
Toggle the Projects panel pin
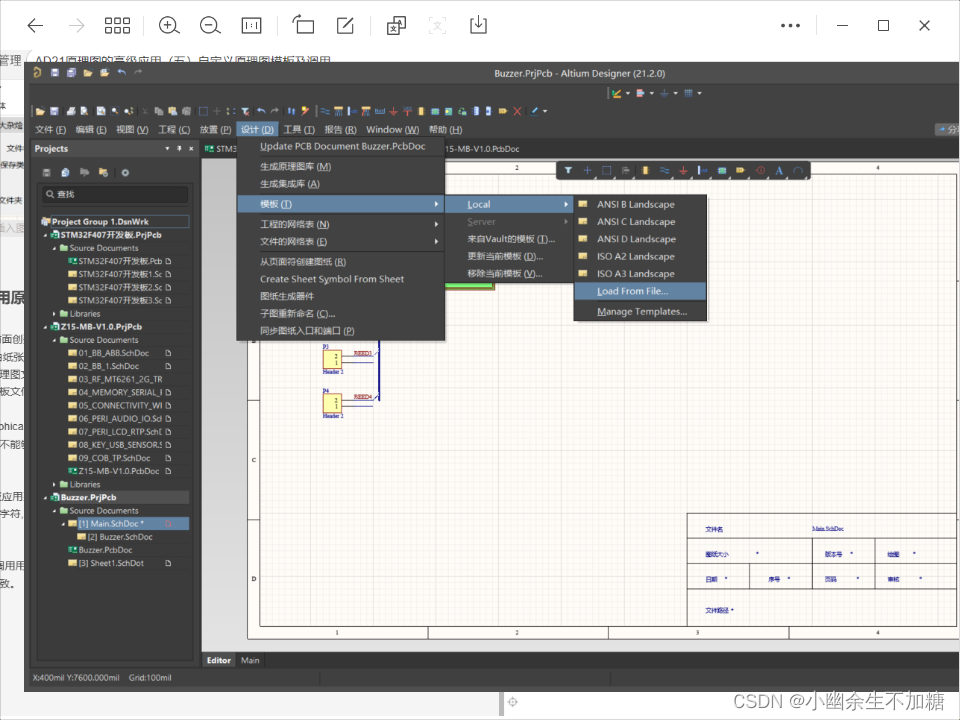point(179,148)
